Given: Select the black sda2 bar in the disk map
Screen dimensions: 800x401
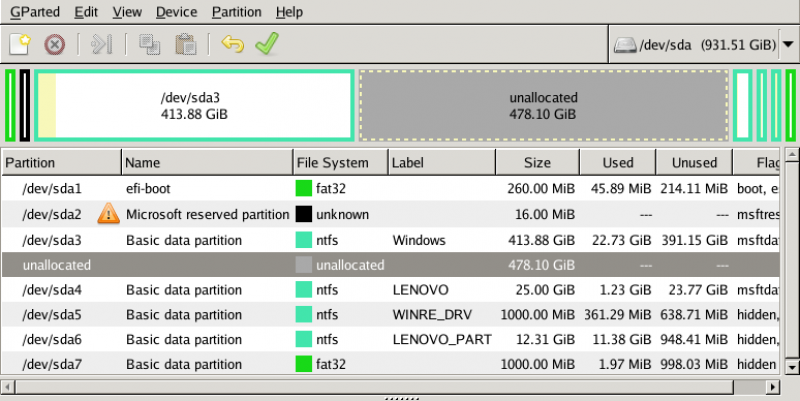Looking at the screenshot, I should (24, 106).
